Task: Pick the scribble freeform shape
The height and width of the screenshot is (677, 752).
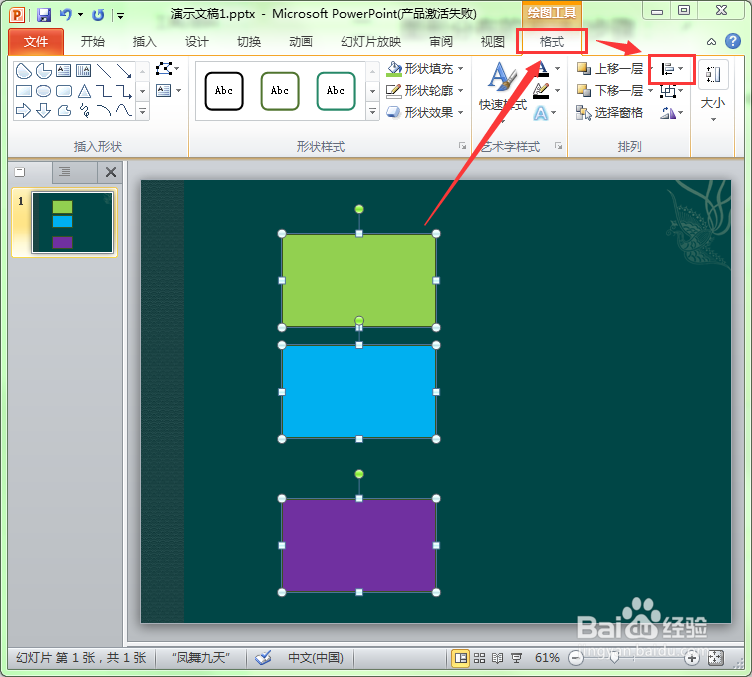Action: [84, 111]
